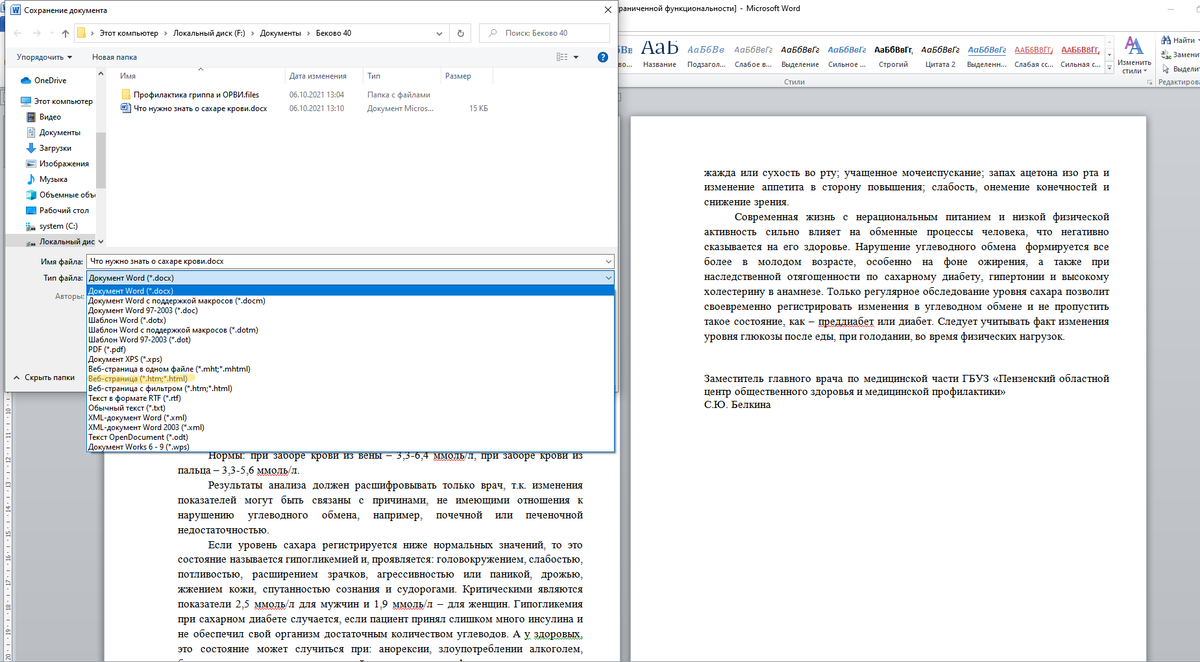Apply Строгий style in Word gallery

click(892, 53)
